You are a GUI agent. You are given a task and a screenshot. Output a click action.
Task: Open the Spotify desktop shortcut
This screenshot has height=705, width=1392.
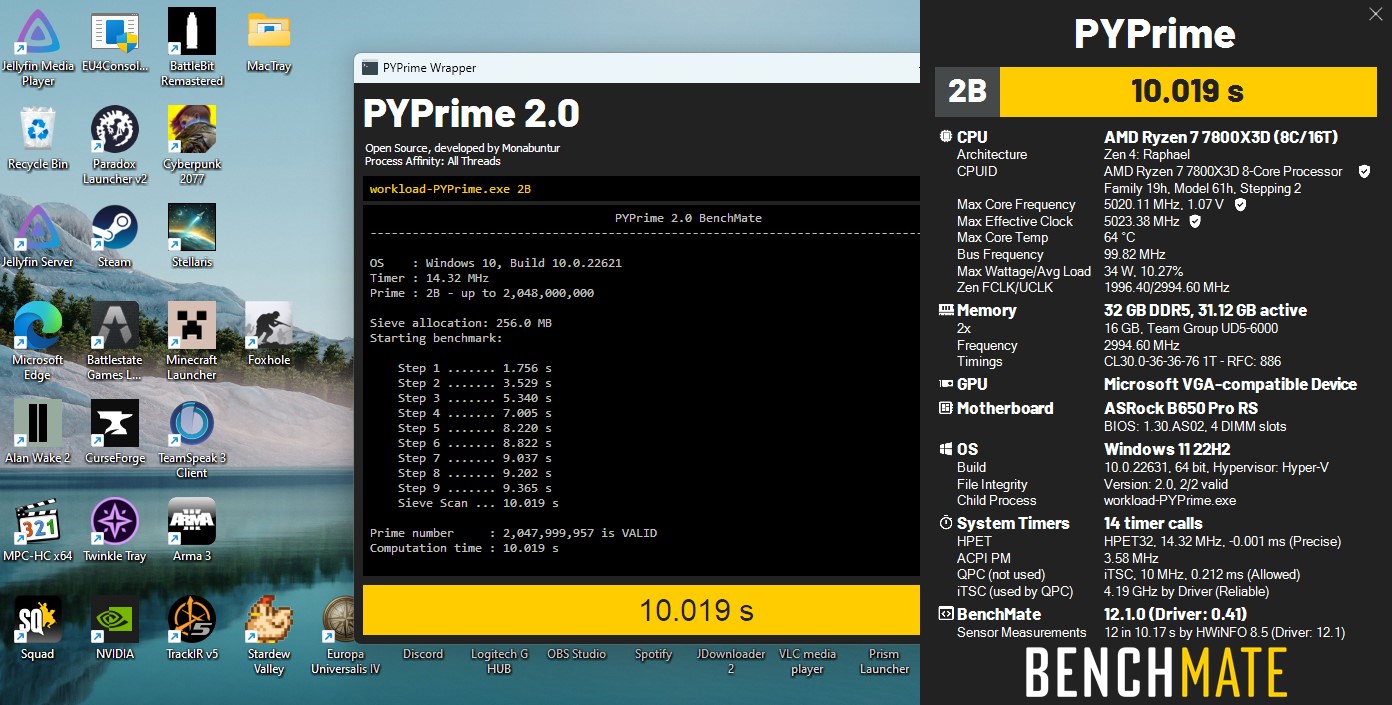coord(653,653)
